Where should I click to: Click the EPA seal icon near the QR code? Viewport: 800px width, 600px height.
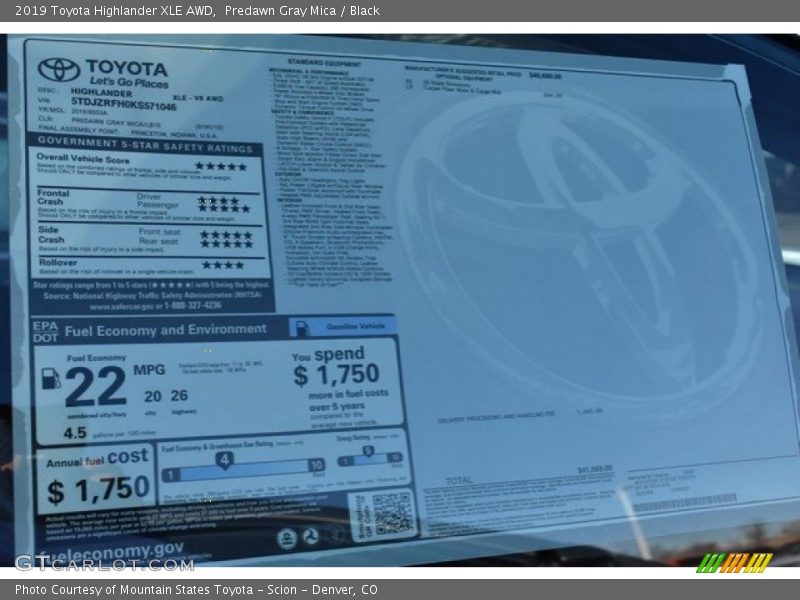[287, 539]
